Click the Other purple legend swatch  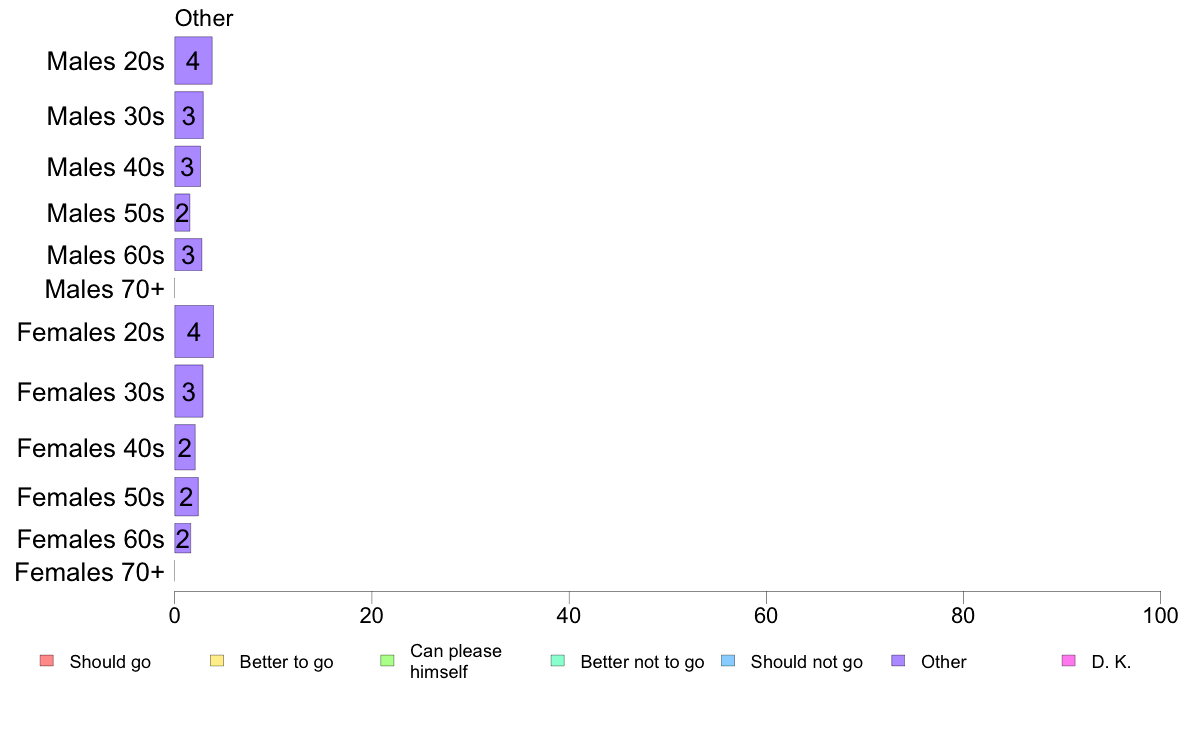click(x=899, y=660)
